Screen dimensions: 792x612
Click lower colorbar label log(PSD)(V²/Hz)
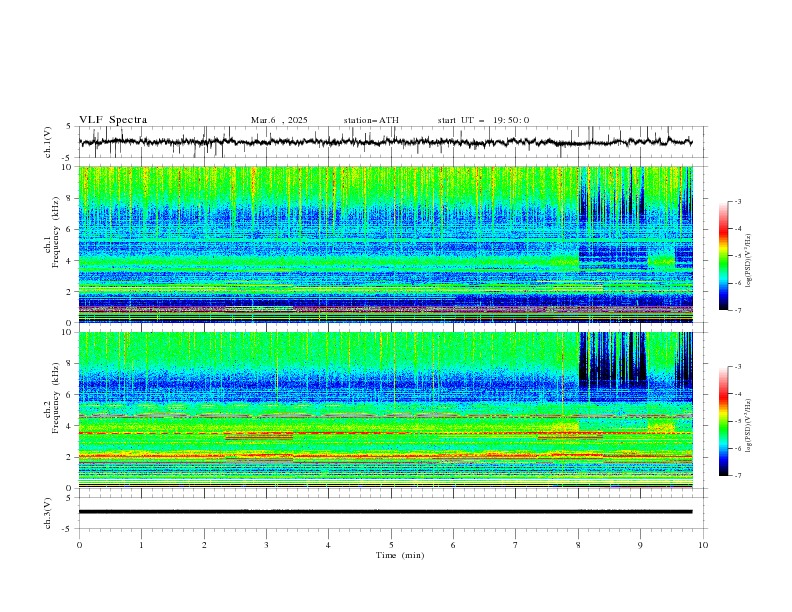tap(749, 425)
